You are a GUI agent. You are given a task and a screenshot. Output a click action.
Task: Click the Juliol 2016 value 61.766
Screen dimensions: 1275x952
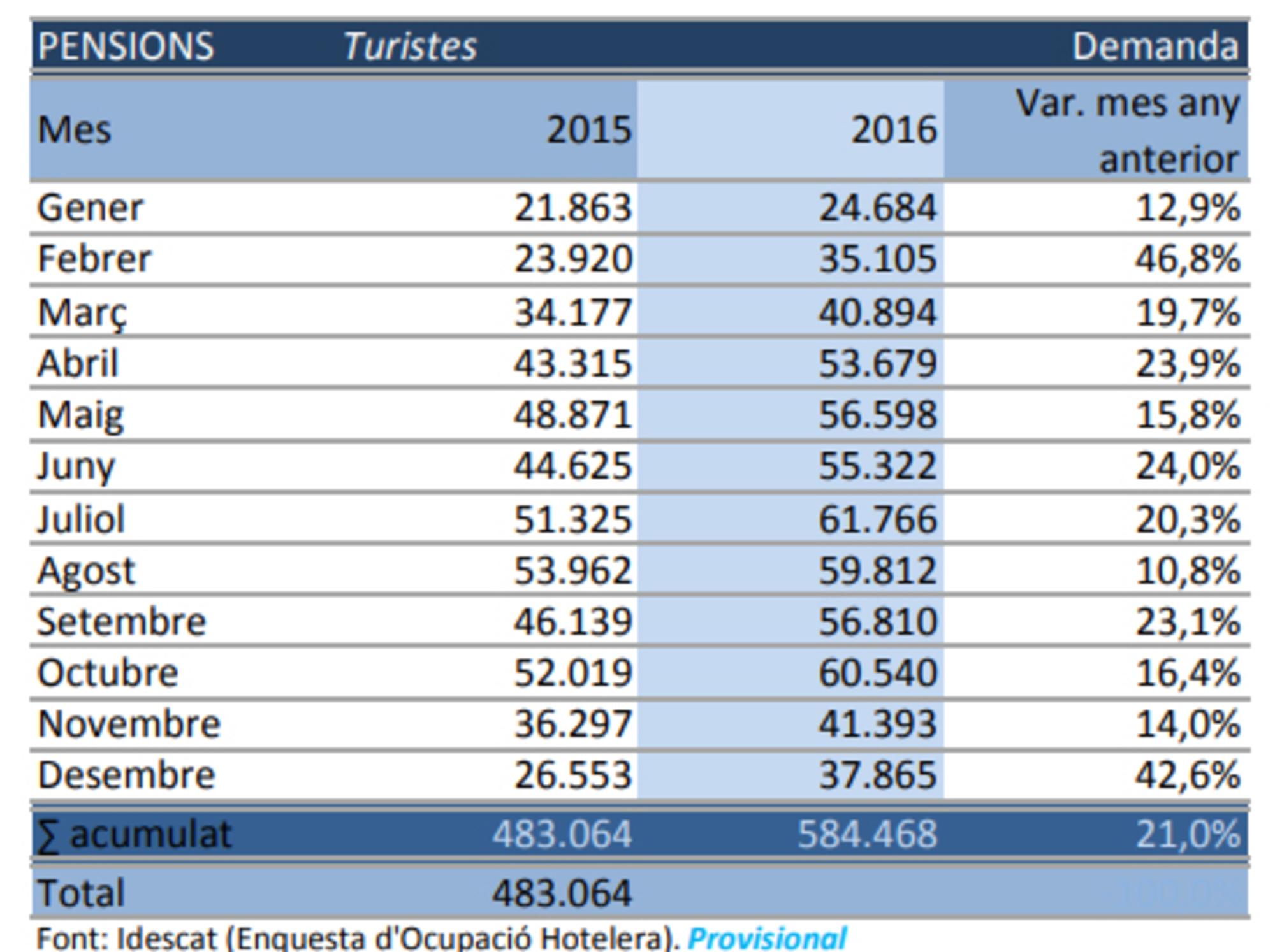point(877,519)
